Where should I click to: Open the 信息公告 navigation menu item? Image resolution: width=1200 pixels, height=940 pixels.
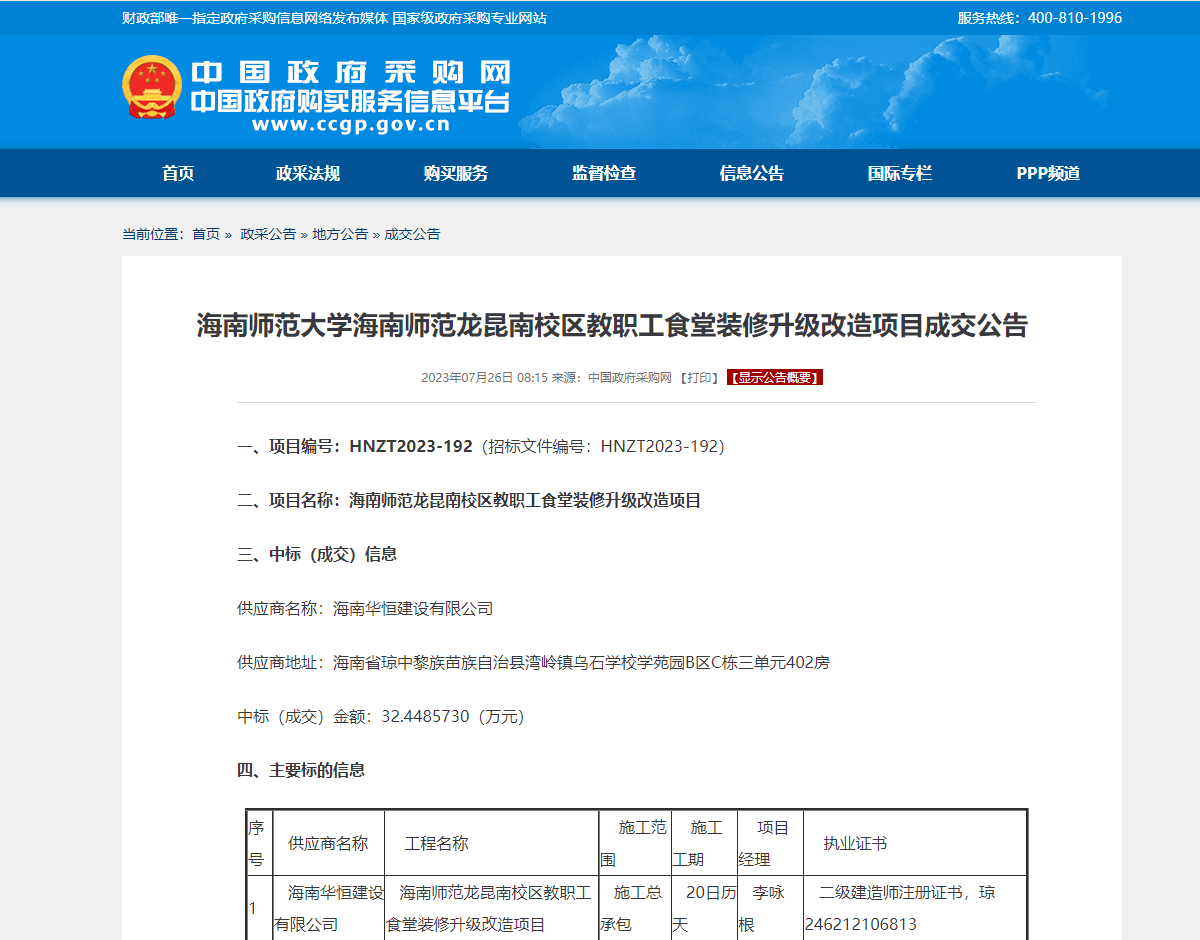(752, 173)
